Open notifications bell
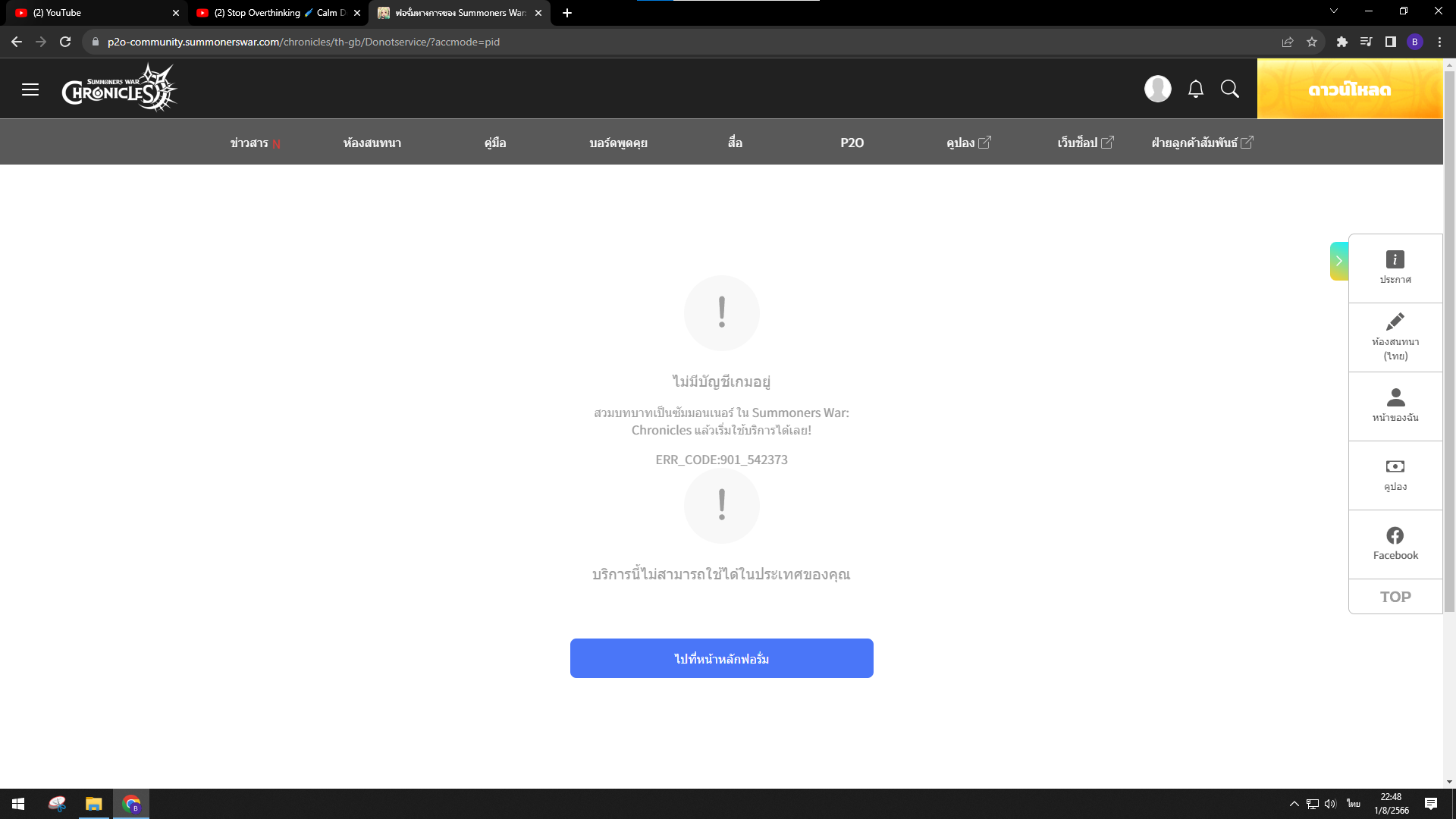Screen dimensions: 1456x819 1196,89
